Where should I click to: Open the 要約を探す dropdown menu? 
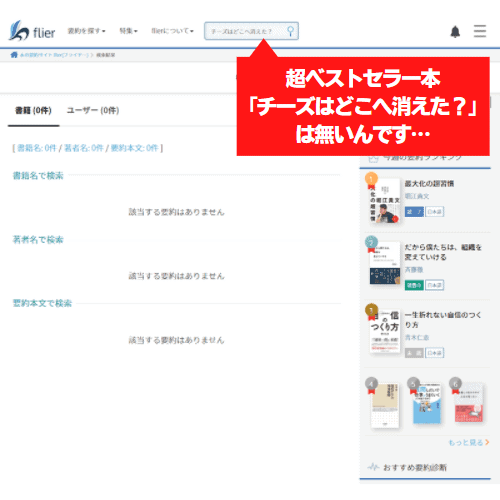click(x=86, y=31)
